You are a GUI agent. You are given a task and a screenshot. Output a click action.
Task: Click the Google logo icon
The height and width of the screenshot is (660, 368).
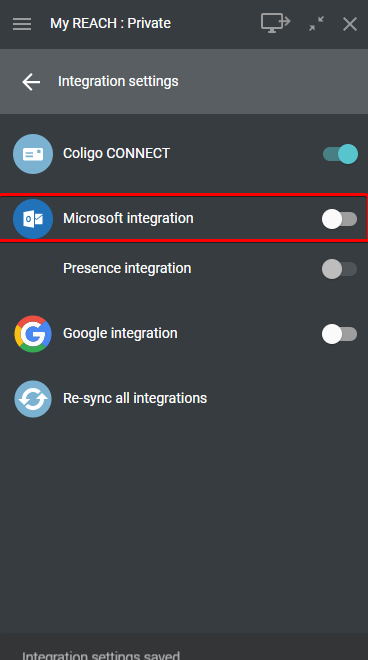(x=33, y=334)
